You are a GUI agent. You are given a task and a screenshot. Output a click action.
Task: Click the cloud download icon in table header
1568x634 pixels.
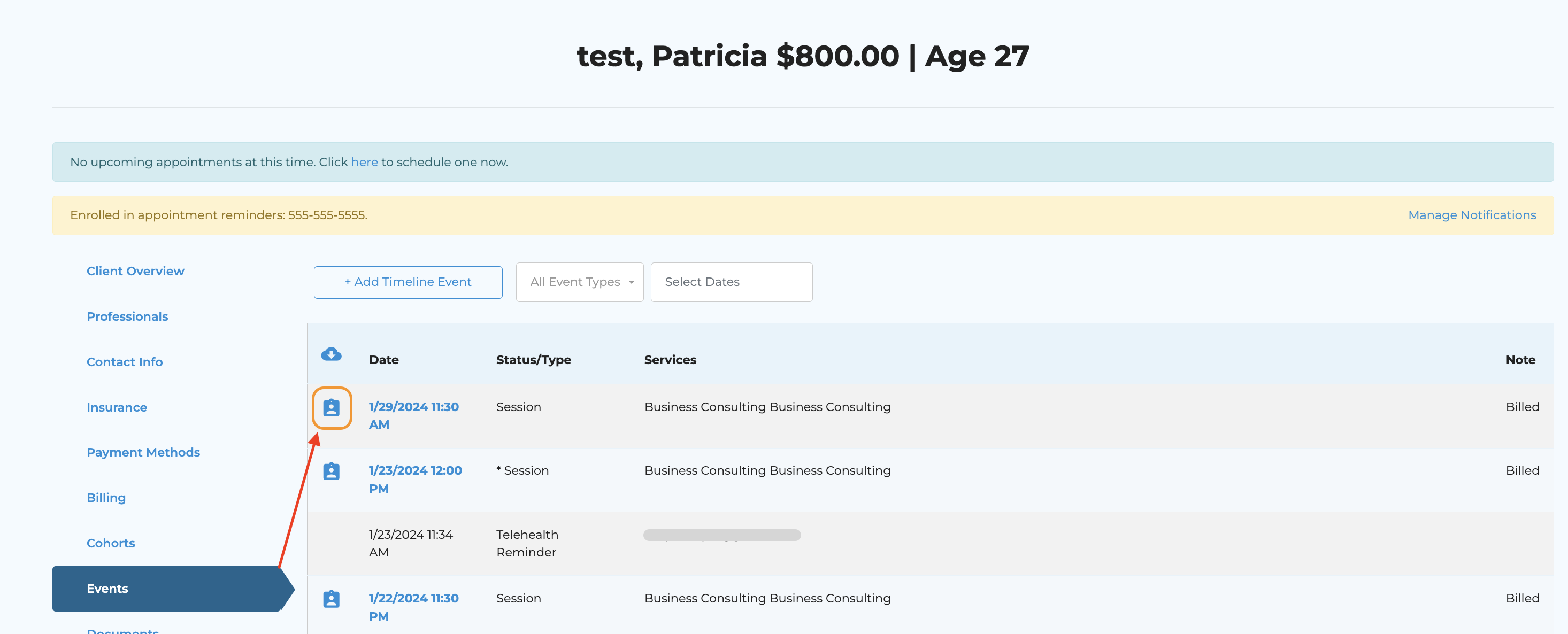click(331, 354)
